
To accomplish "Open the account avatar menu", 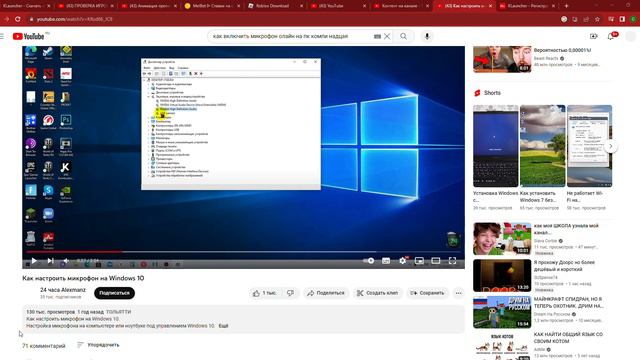I will point(631,36).
